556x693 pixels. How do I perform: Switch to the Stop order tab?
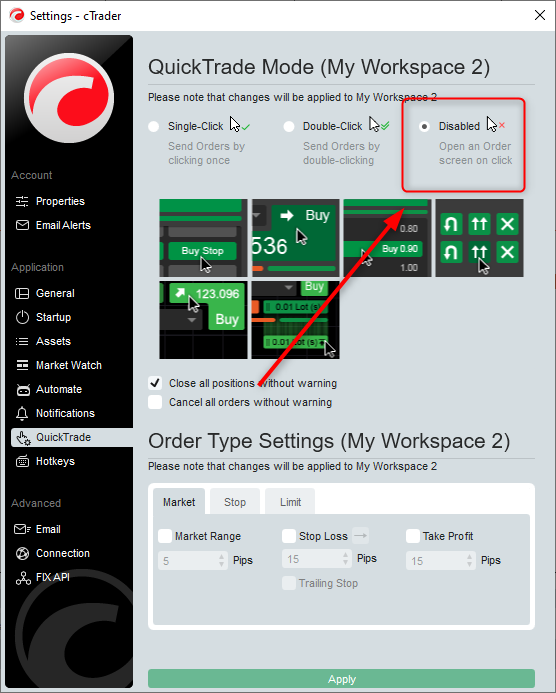[235, 502]
